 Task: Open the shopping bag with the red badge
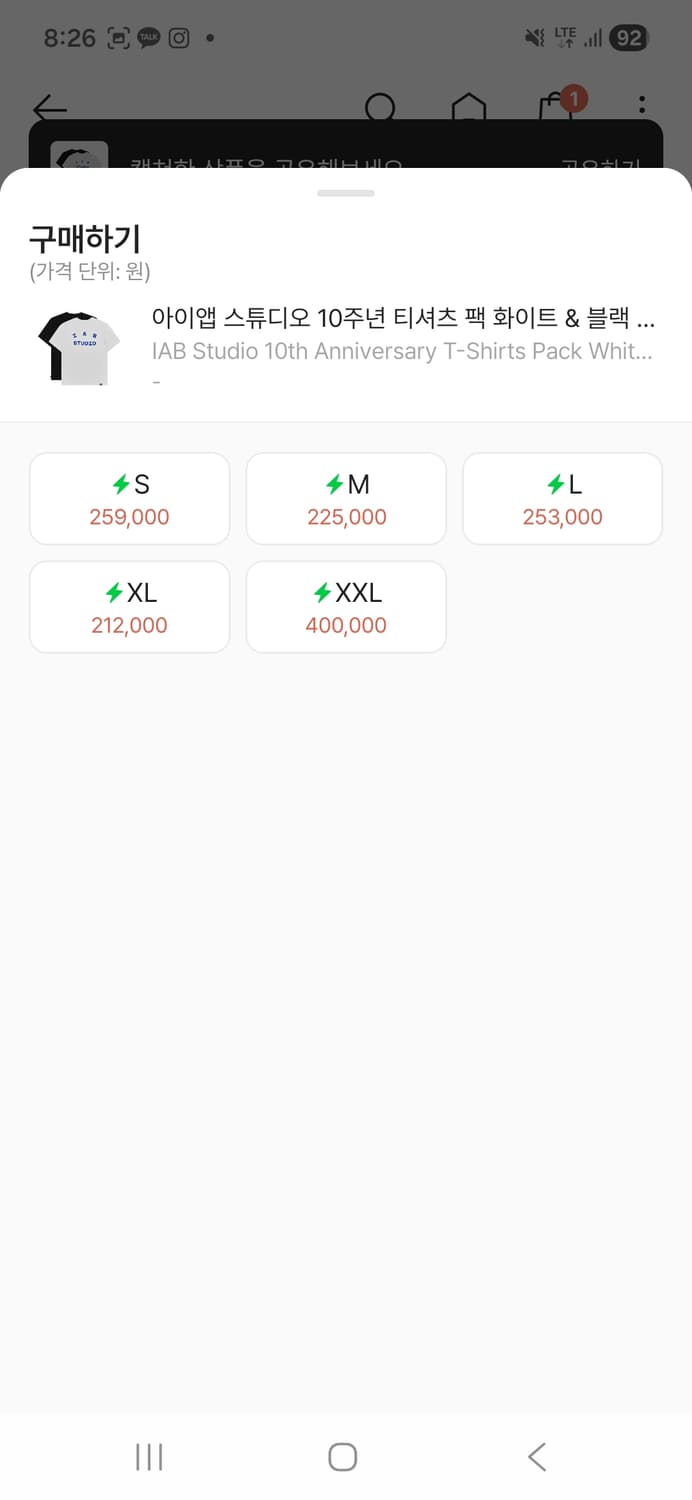tap(556, 108)
